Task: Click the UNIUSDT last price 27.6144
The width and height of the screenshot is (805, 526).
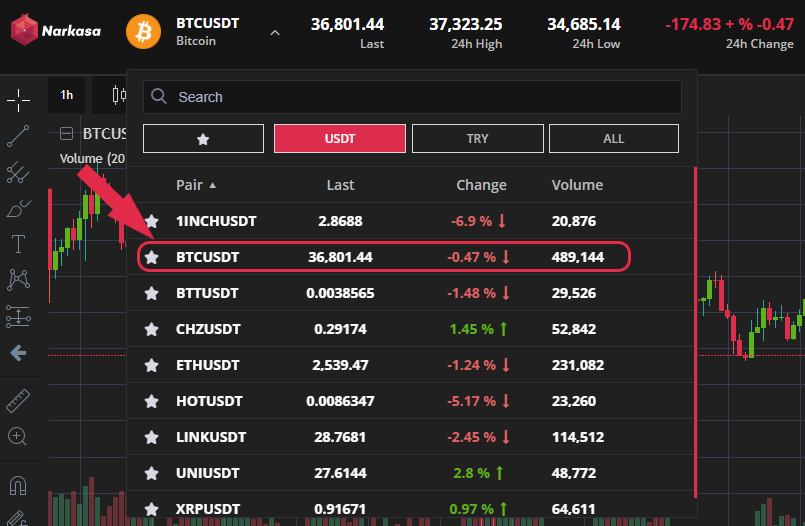Action: pos(340,473)
